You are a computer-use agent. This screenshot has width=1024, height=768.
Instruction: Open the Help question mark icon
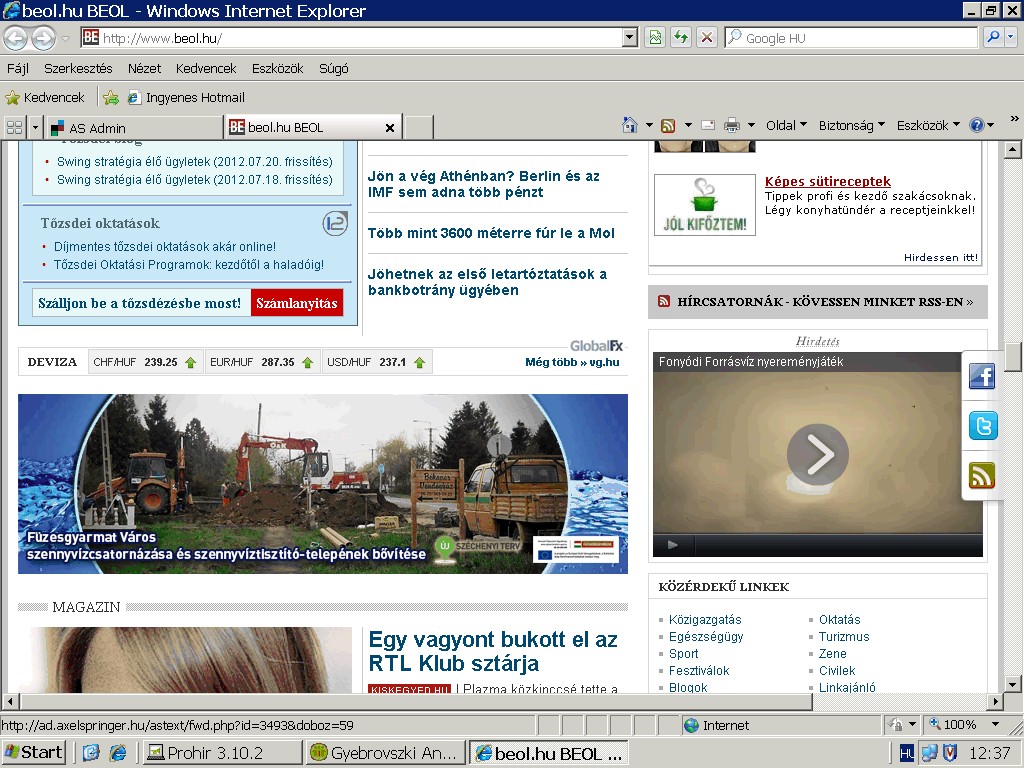click(x=977, y=125)
